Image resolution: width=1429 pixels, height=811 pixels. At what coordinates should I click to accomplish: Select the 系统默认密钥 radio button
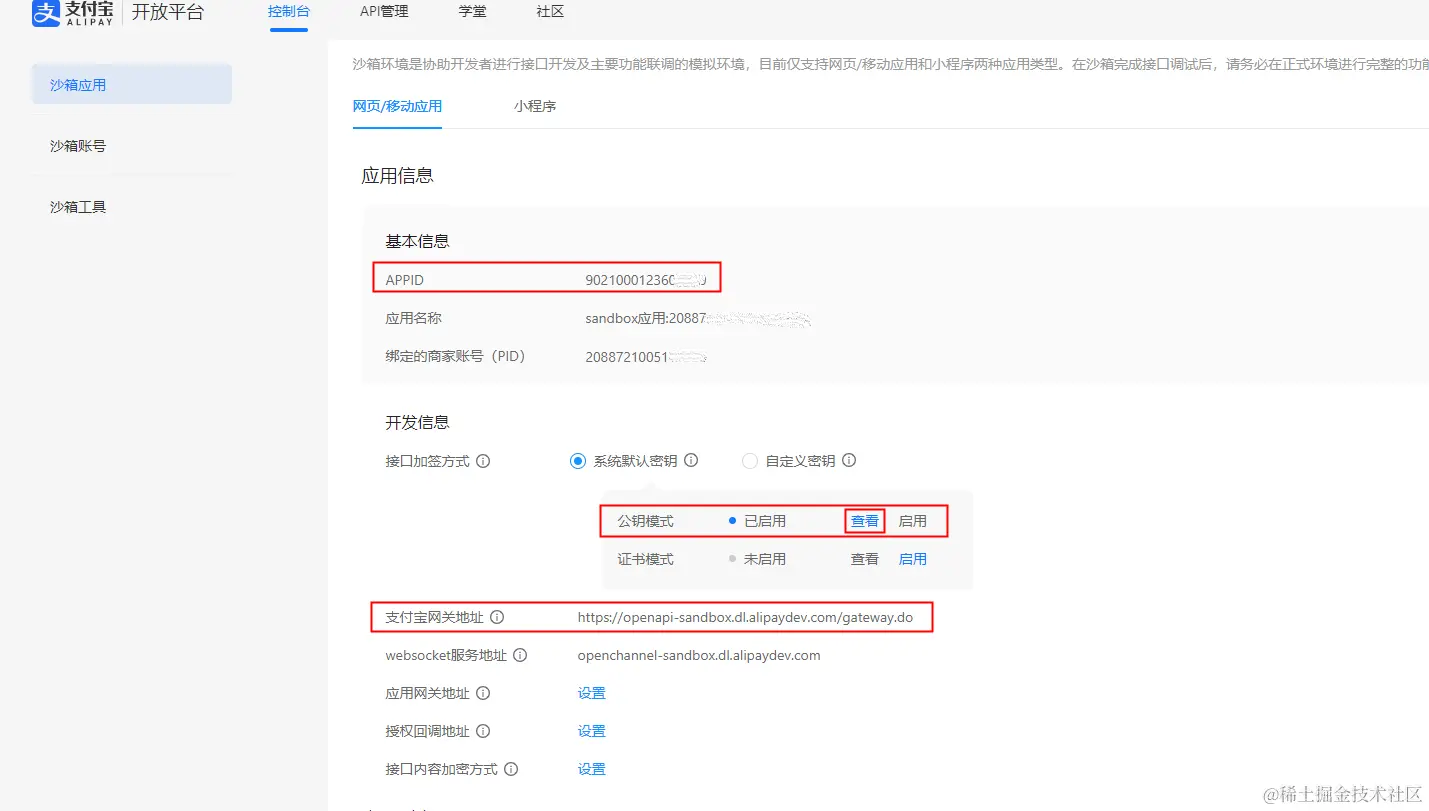577,461
